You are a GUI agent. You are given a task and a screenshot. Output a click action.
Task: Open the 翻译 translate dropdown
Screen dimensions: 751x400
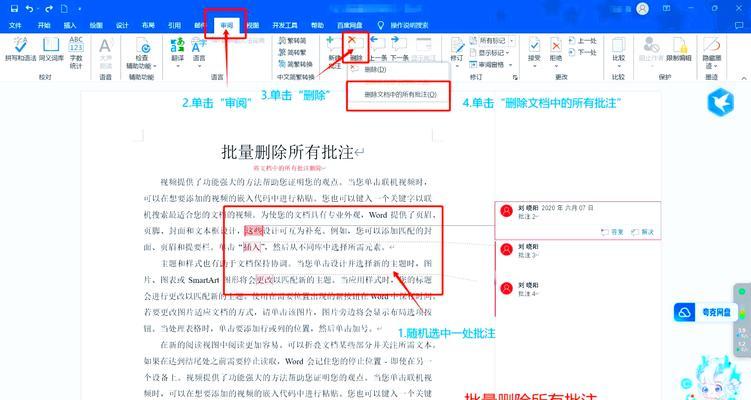coord(177,52)
